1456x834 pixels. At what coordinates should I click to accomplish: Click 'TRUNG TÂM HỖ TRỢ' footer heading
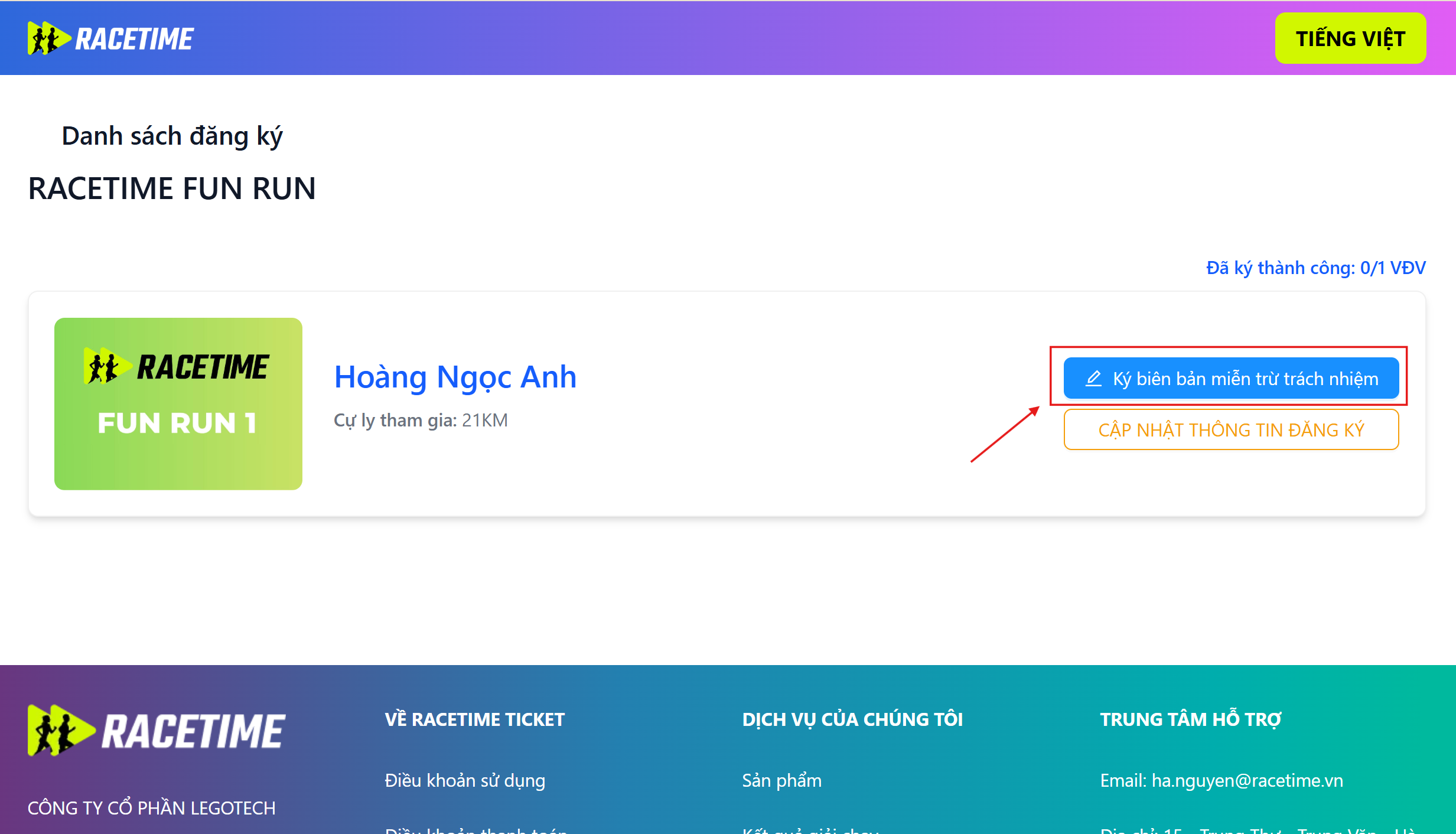[1190, 719]
